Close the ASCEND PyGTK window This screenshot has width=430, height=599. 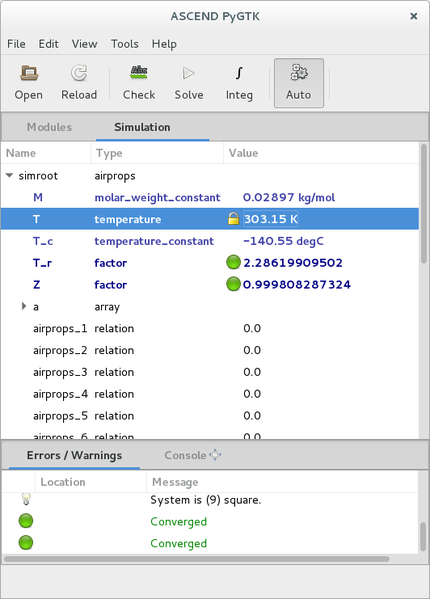coord(414,16)
